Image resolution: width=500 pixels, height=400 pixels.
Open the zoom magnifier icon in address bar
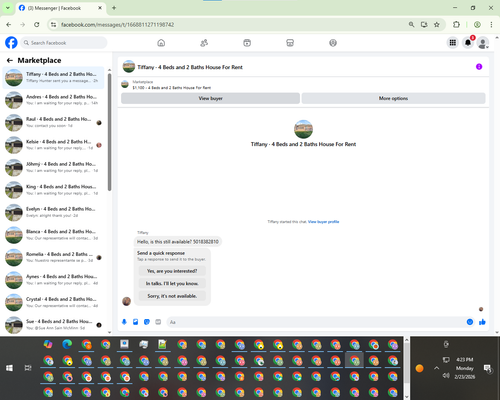point(411,24)
